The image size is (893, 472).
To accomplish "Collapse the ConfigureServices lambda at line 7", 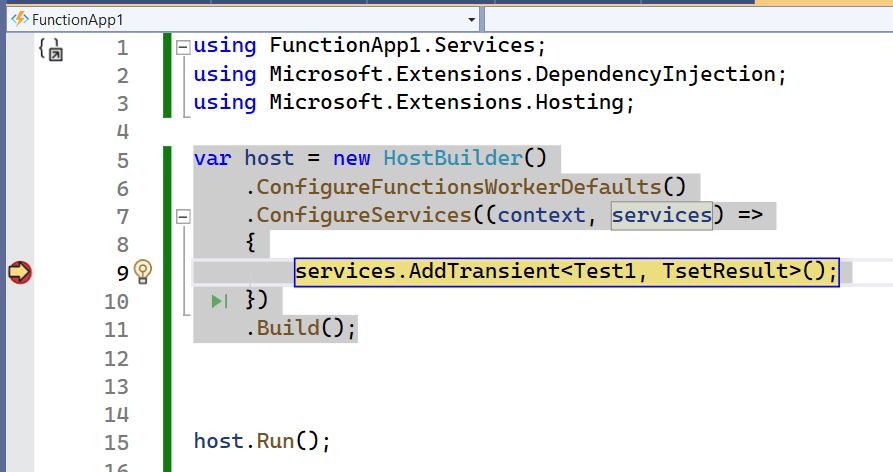I will 183,216.
